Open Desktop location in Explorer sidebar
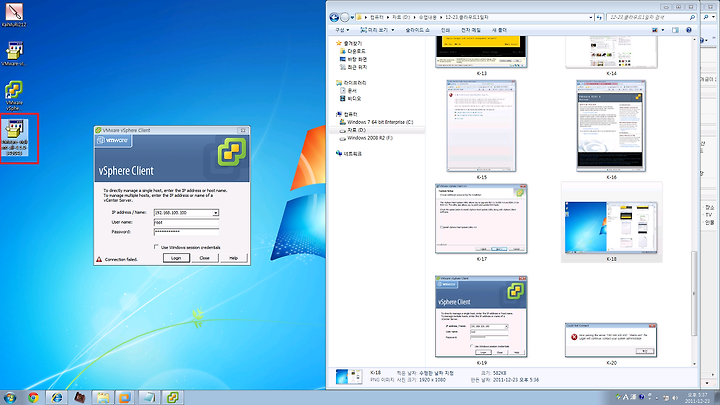This screenshot has height=405, width=720. point(353,59)
